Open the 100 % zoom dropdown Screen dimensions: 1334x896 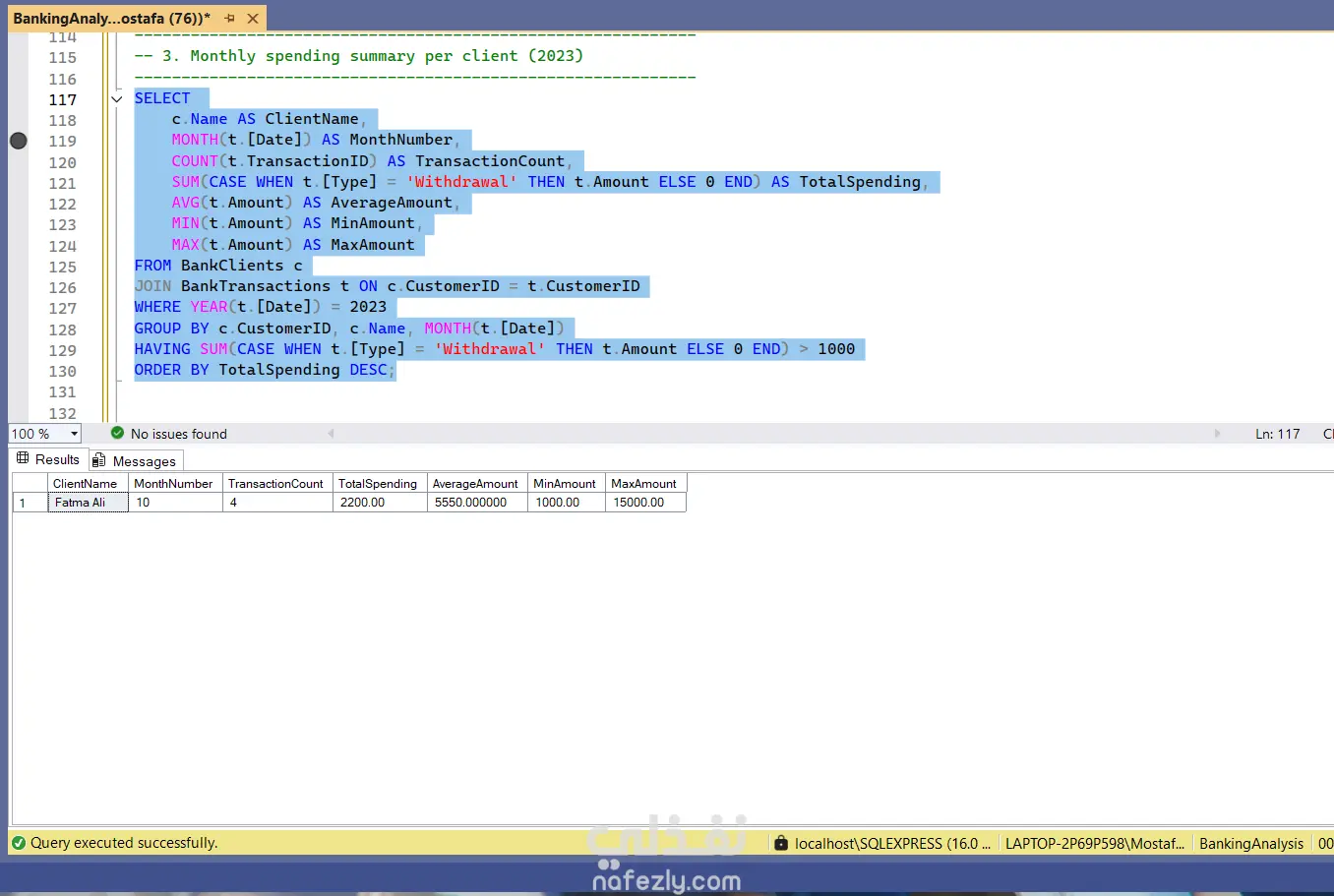coord(74,434)
